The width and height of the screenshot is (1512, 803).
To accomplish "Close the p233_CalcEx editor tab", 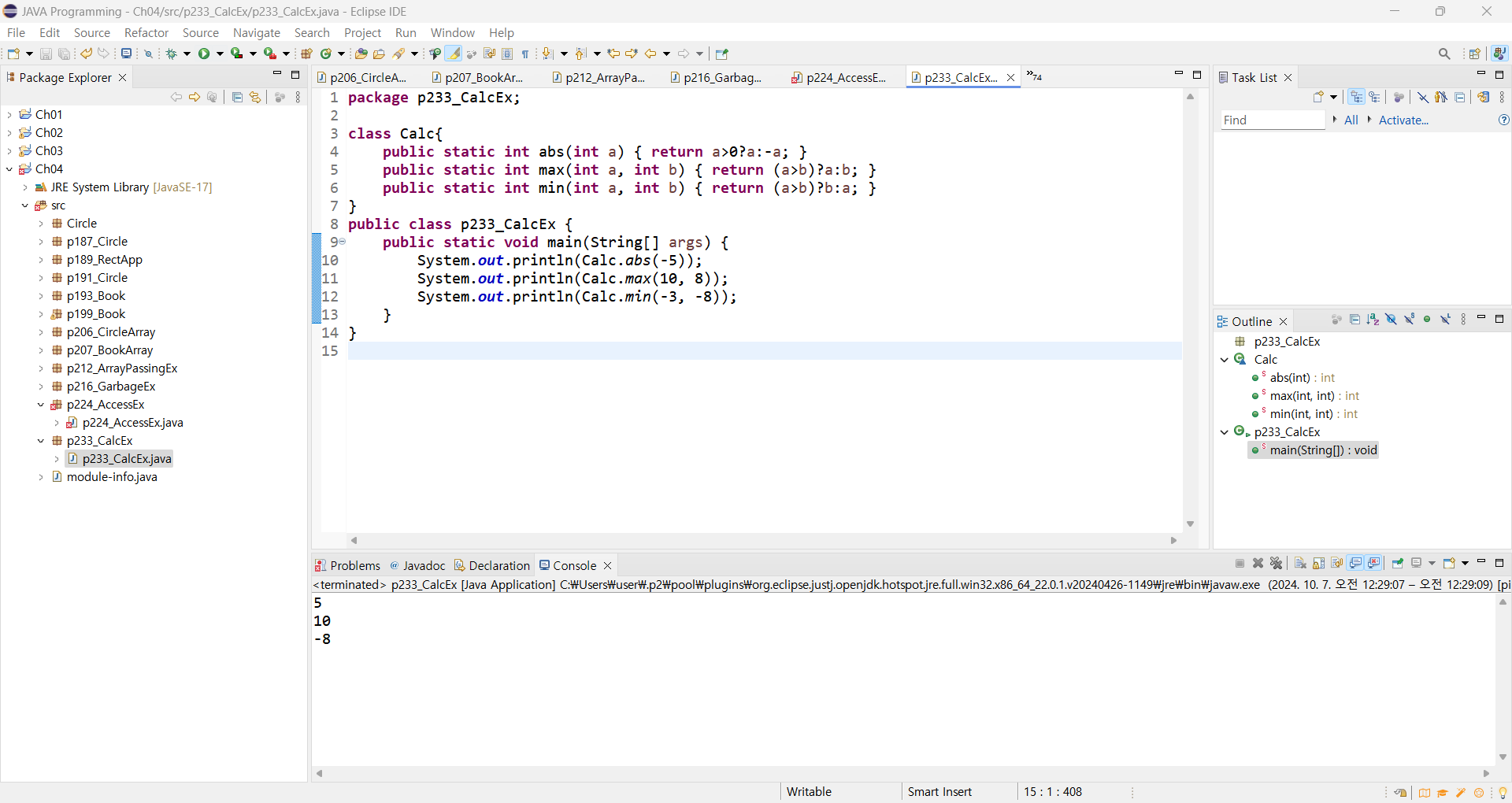I will 1010,77.
